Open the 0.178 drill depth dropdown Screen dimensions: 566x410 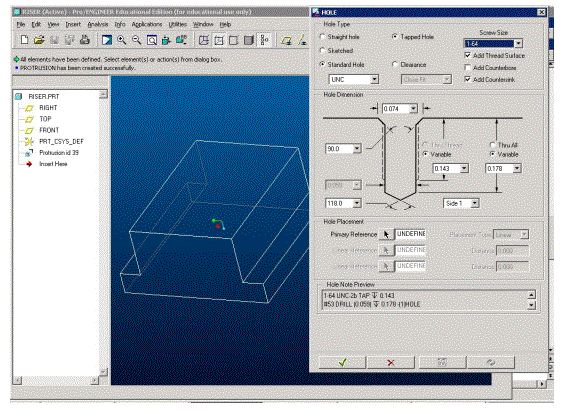click(517, 168)
